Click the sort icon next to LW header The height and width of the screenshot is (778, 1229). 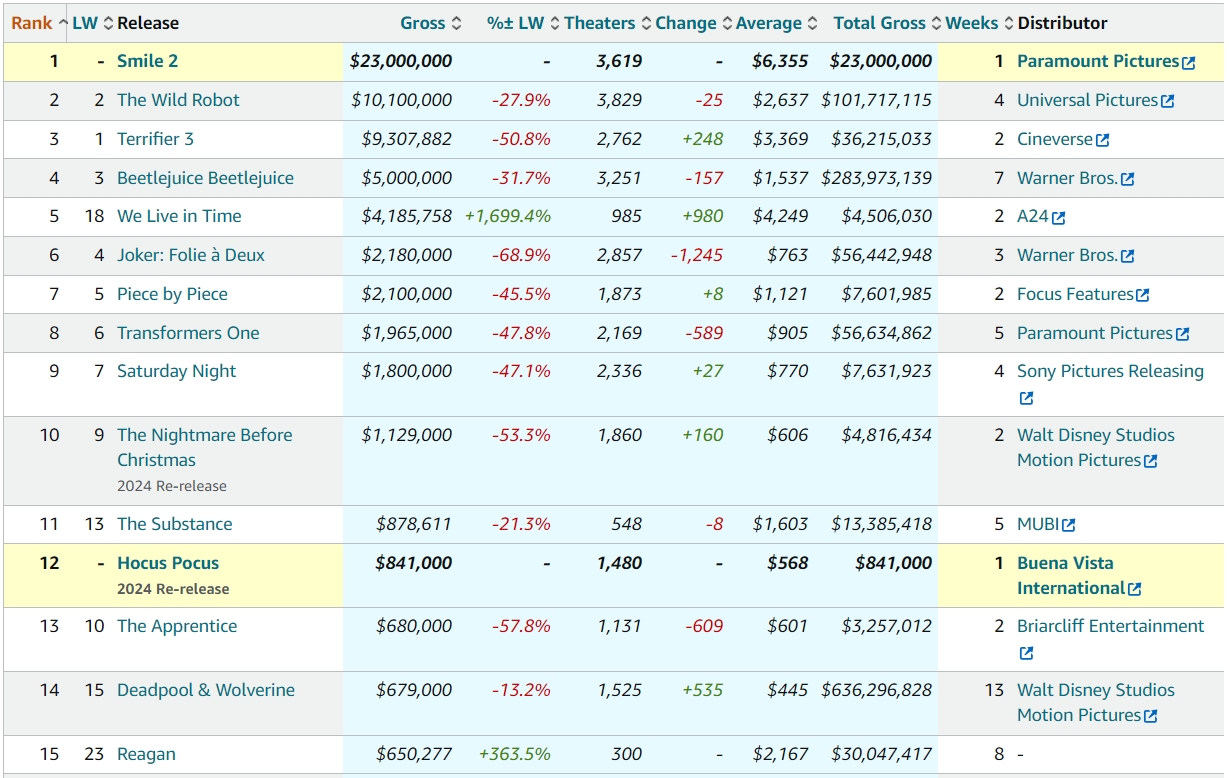click(109, 23)
